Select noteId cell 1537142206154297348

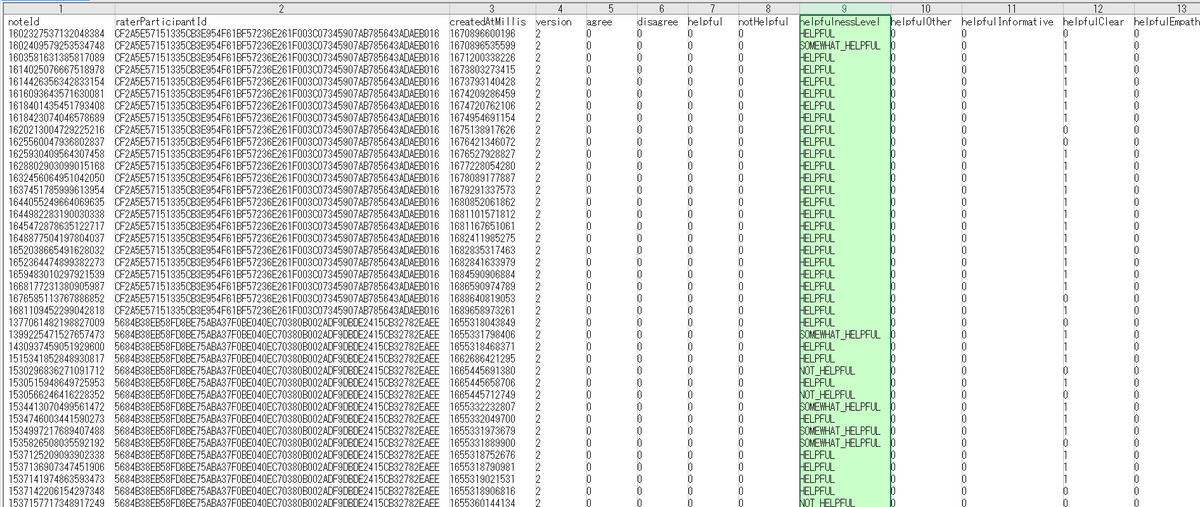tap(57, 490)
